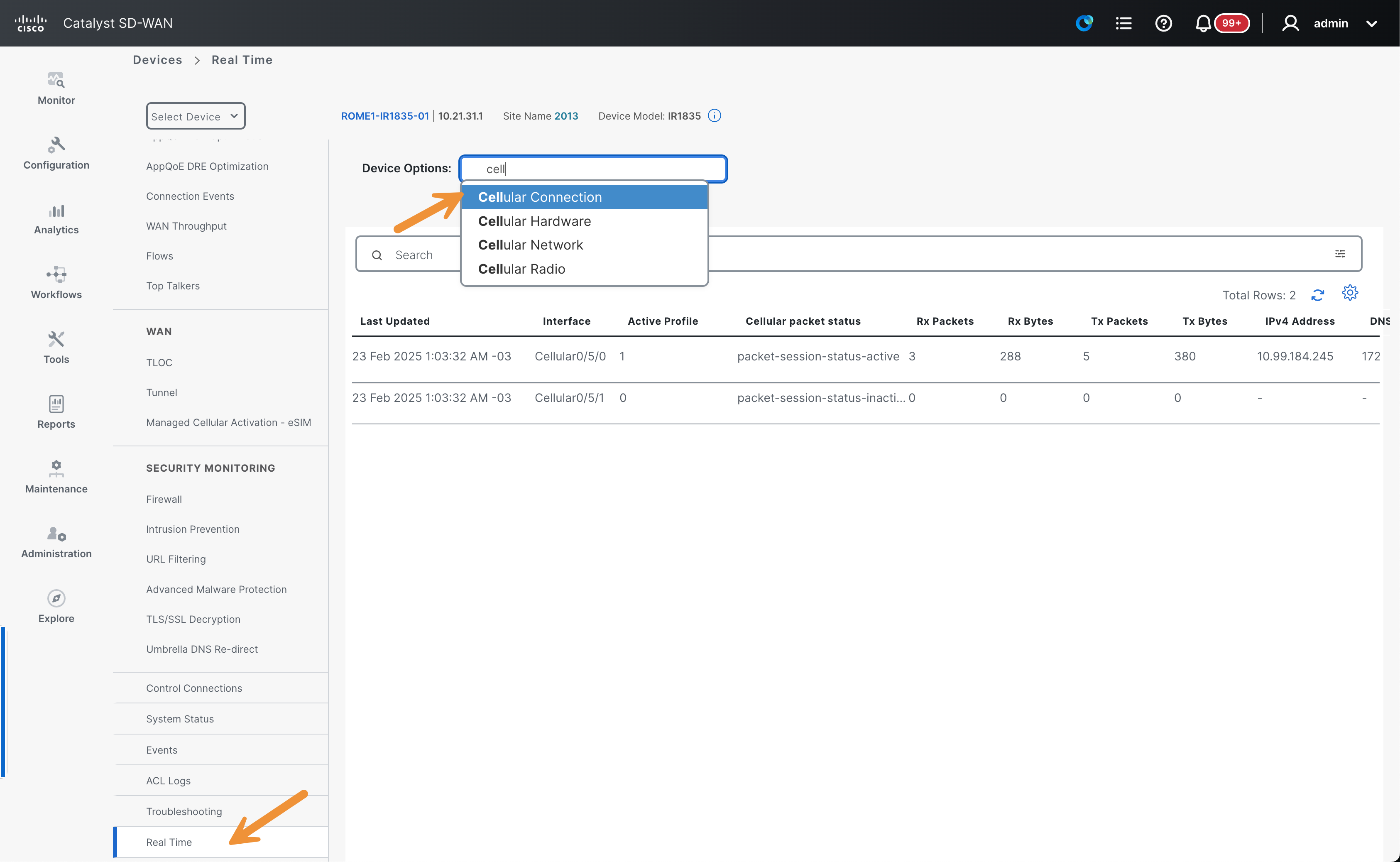Sort by Cellular packet status column
1400x862 pixels.
coord(803,321)
